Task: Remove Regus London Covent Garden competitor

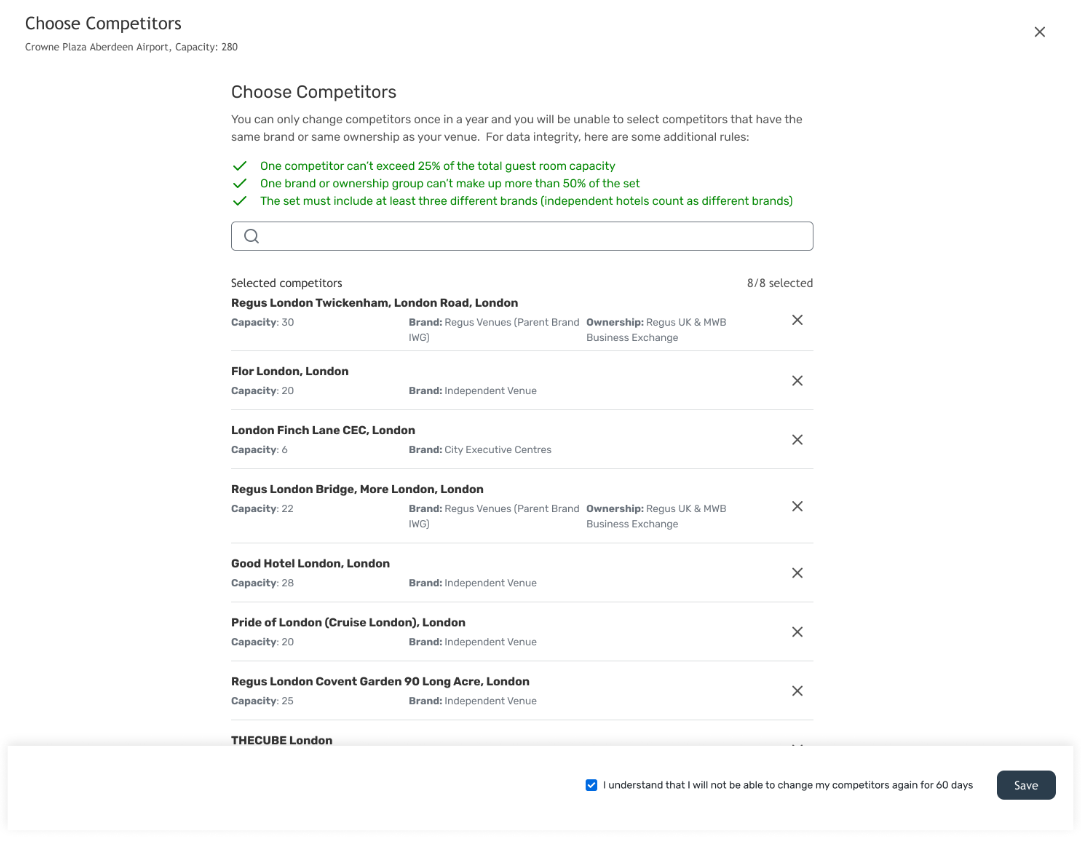Action: tap(797, 691)
